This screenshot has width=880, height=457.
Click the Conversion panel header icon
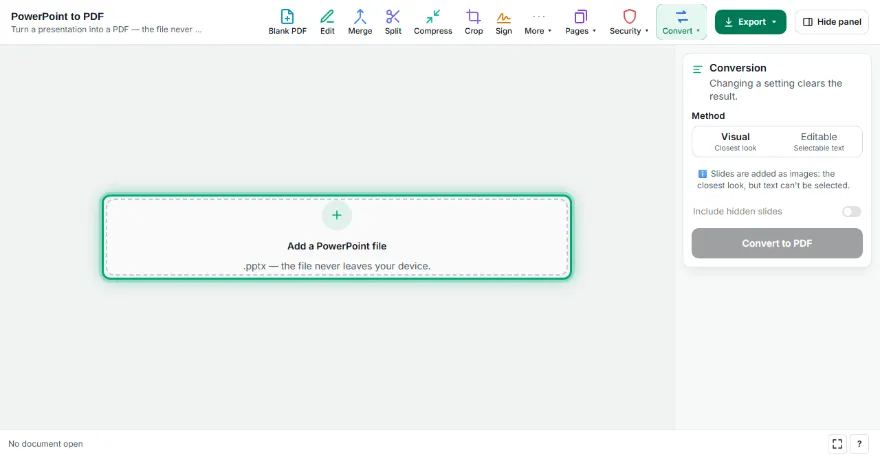point(698,69)
